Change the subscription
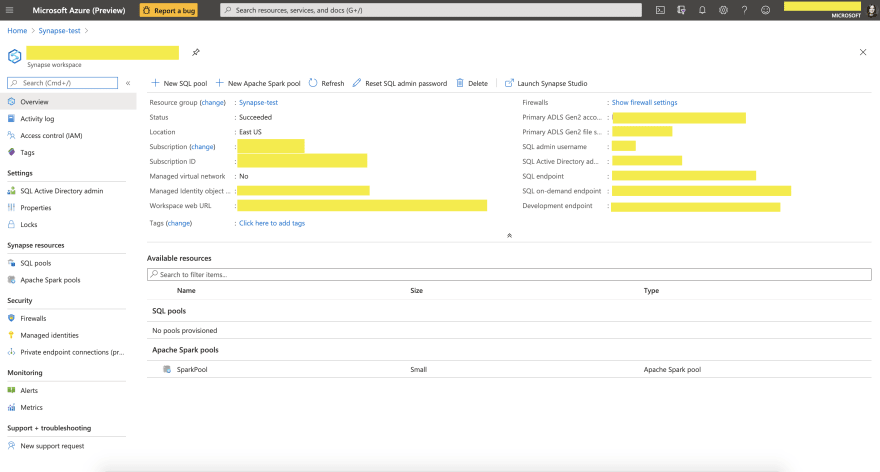 click(x=202, y=147)
